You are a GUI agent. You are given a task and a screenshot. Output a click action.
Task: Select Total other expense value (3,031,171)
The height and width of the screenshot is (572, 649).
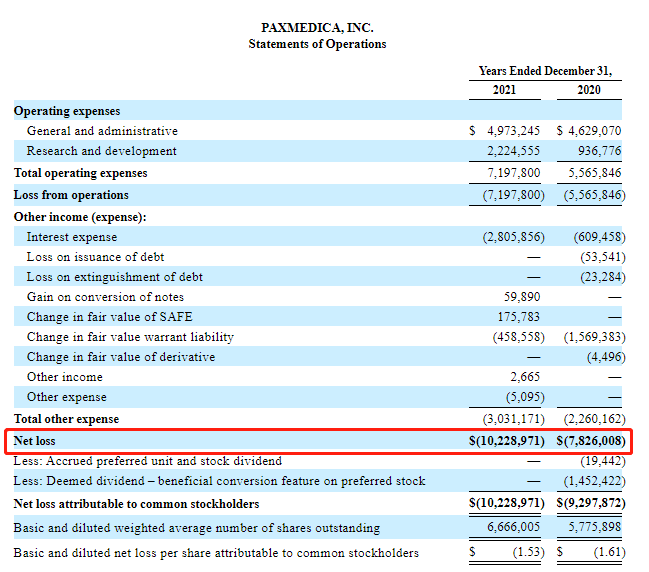pos(514,419)
